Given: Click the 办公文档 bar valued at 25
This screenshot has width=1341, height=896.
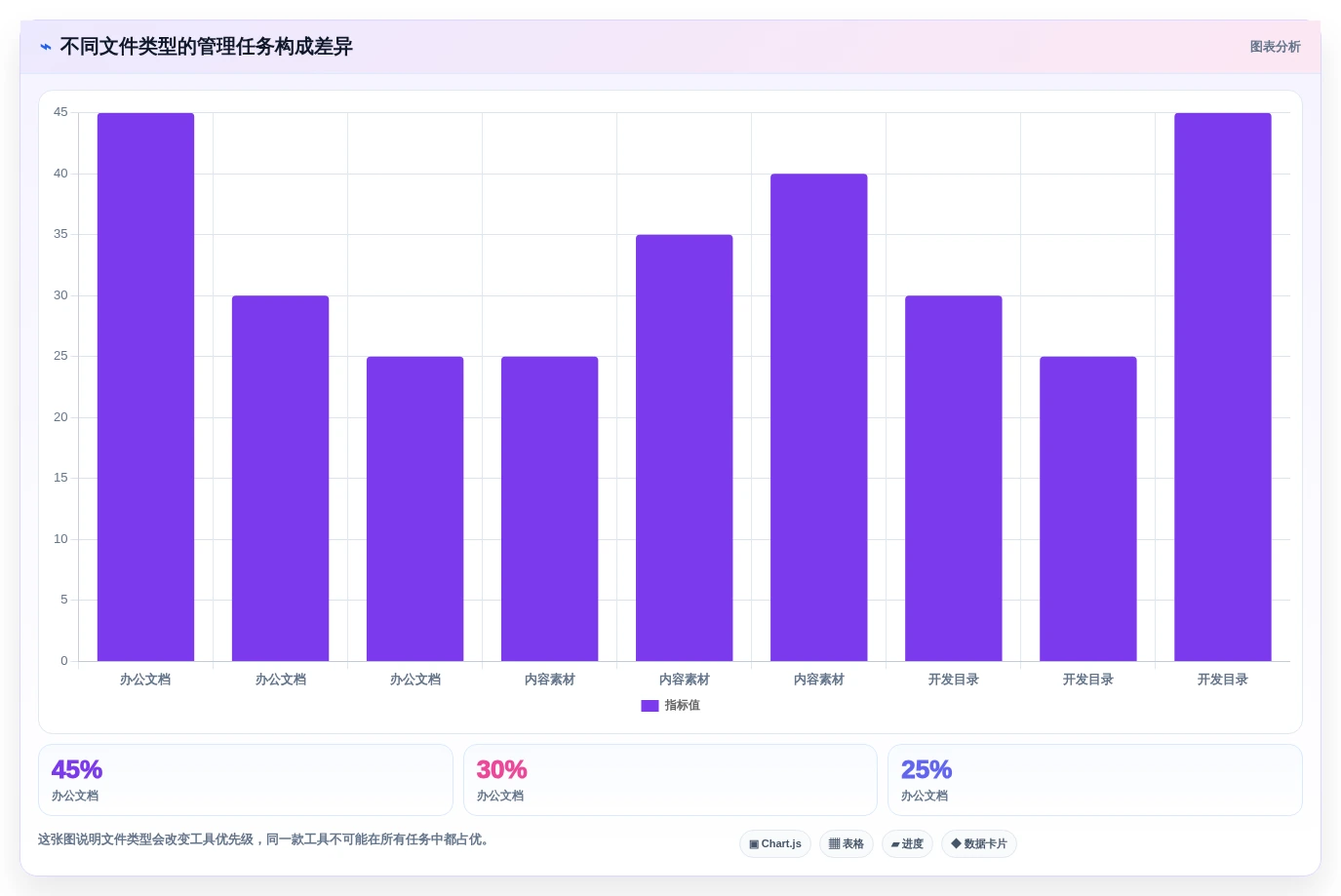Looking at the screenshot, I should pyautogui.click(x=414, y=509).
